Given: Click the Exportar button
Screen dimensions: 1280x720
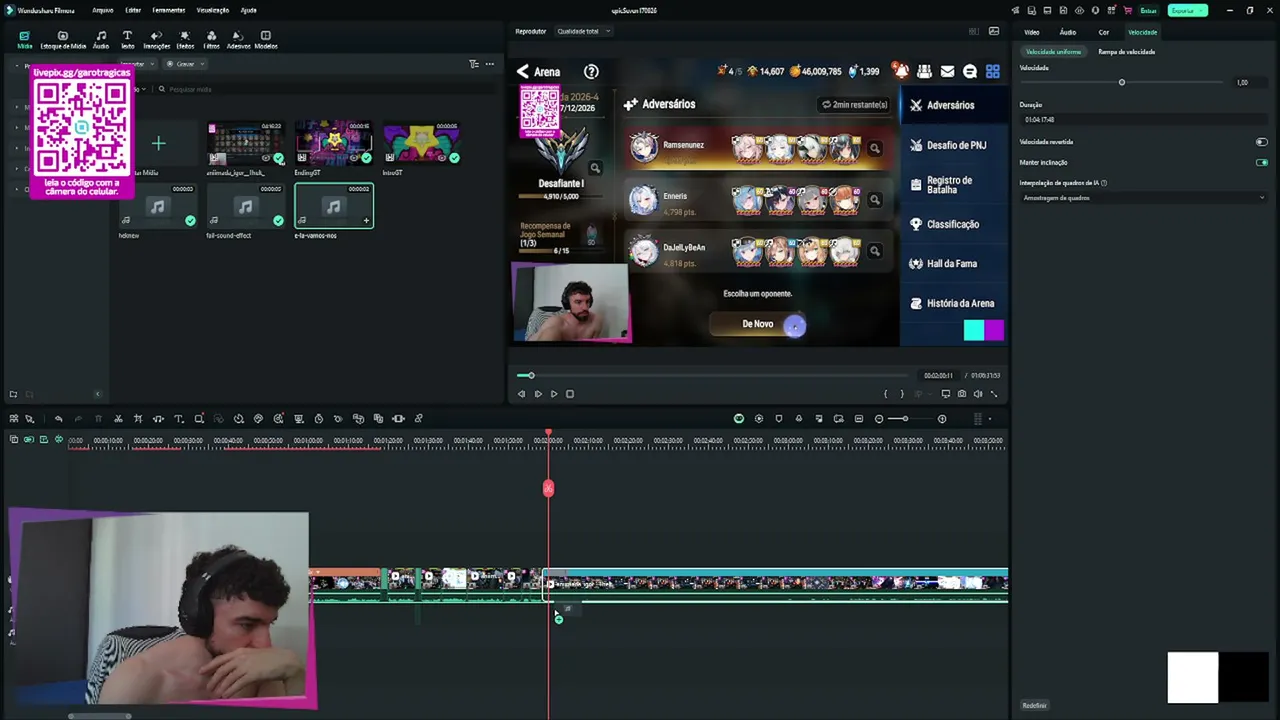Looking at the screenshot, I should [x=1186, y=10].
